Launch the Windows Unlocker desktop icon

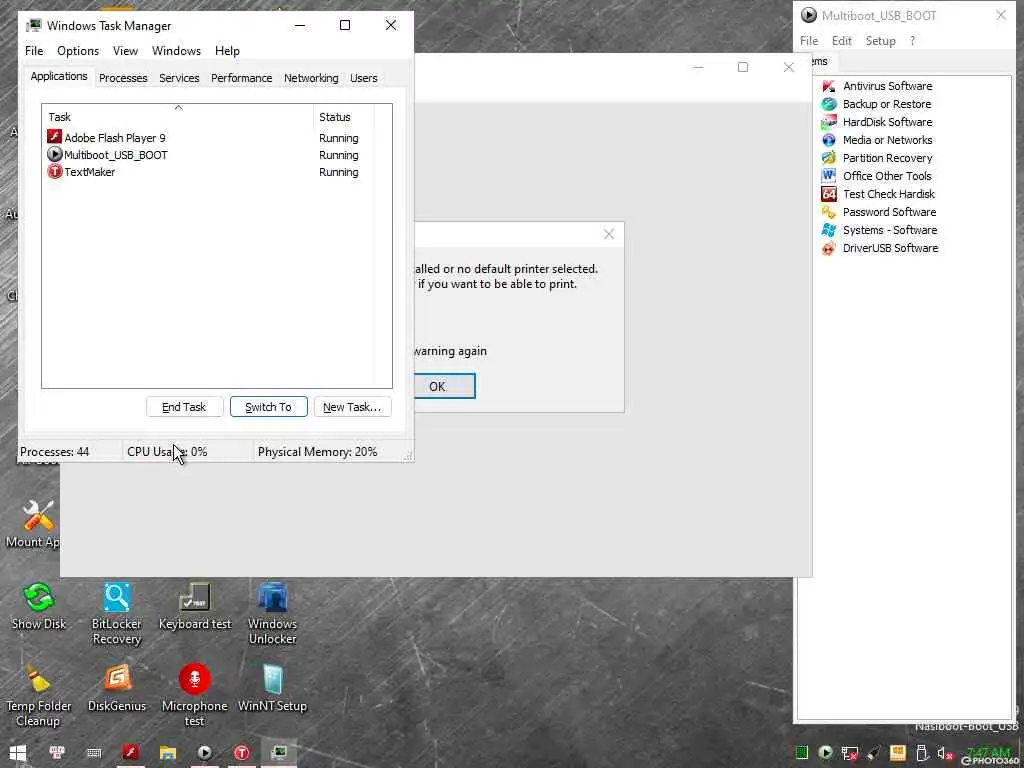(x=272, y=598)
